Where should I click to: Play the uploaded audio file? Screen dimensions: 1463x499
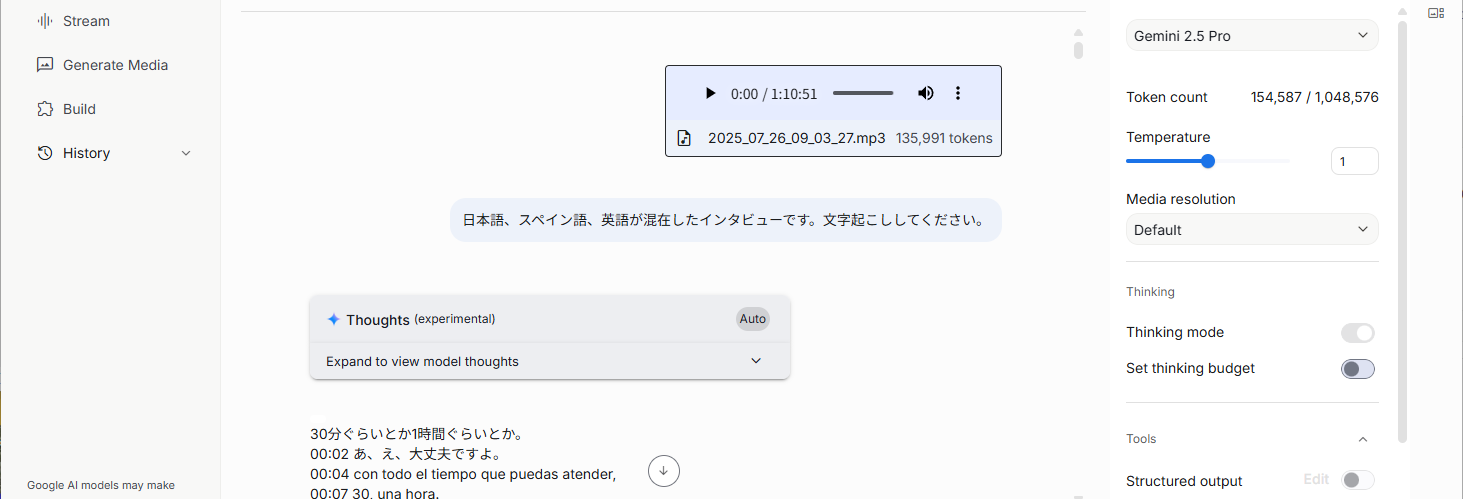(x=711, y=93)
